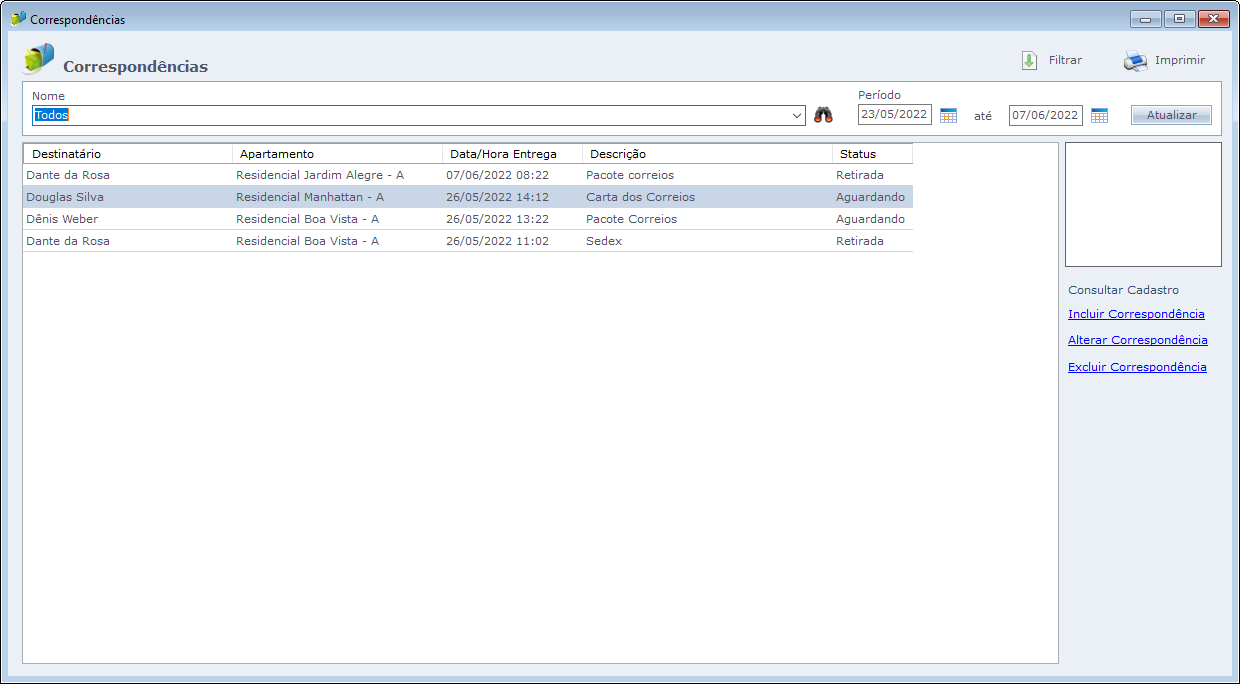Click the green Filtrar arrow icon

click(x=1029, y=61)
